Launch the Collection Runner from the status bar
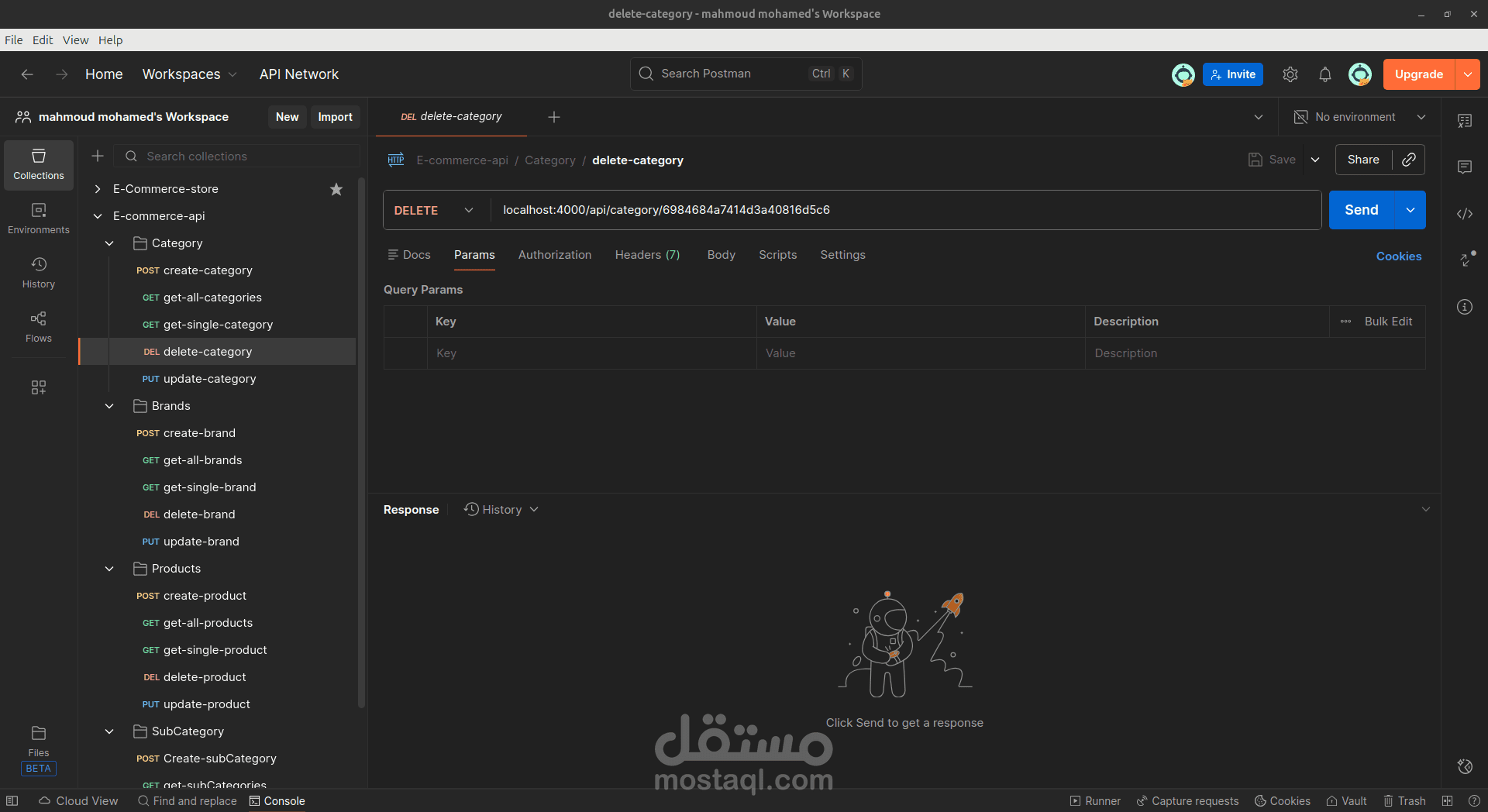 click(x=1095, y=800)
